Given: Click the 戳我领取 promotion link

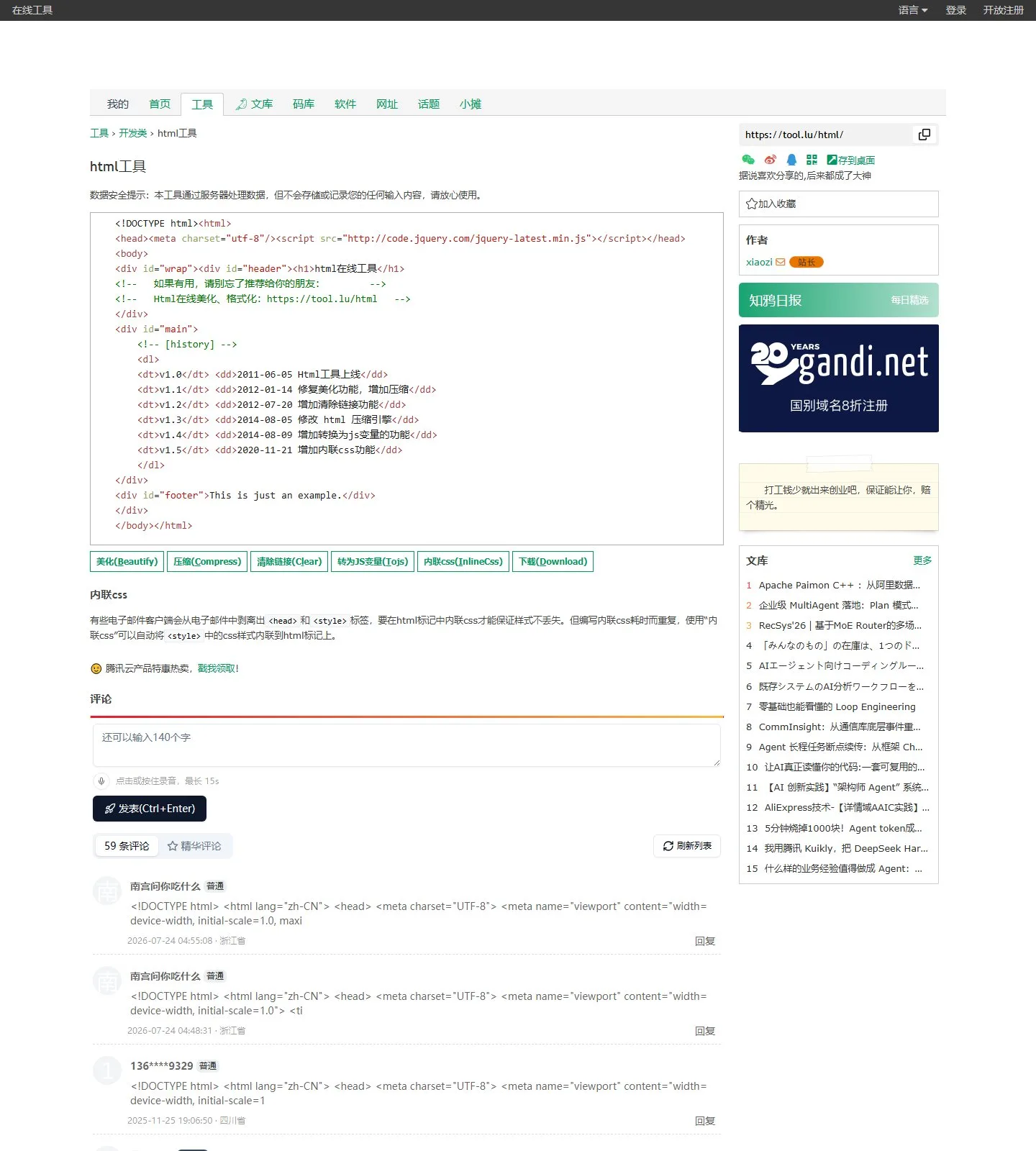Looking at the screenshot, I should (216, 668).
